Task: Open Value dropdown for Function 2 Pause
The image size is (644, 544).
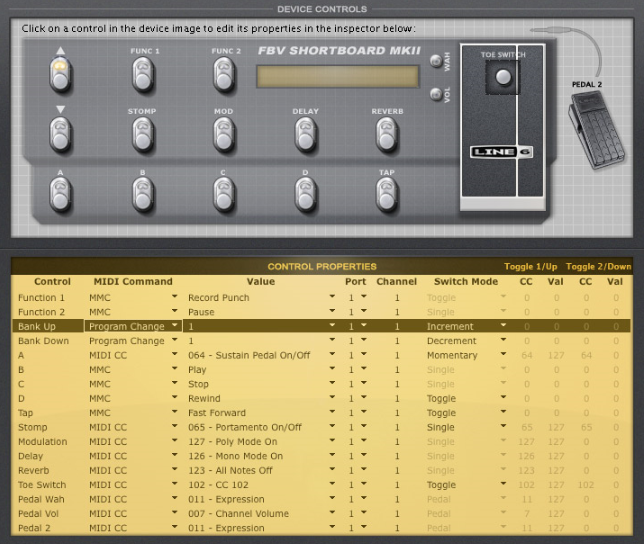Action: pos(332,311)
